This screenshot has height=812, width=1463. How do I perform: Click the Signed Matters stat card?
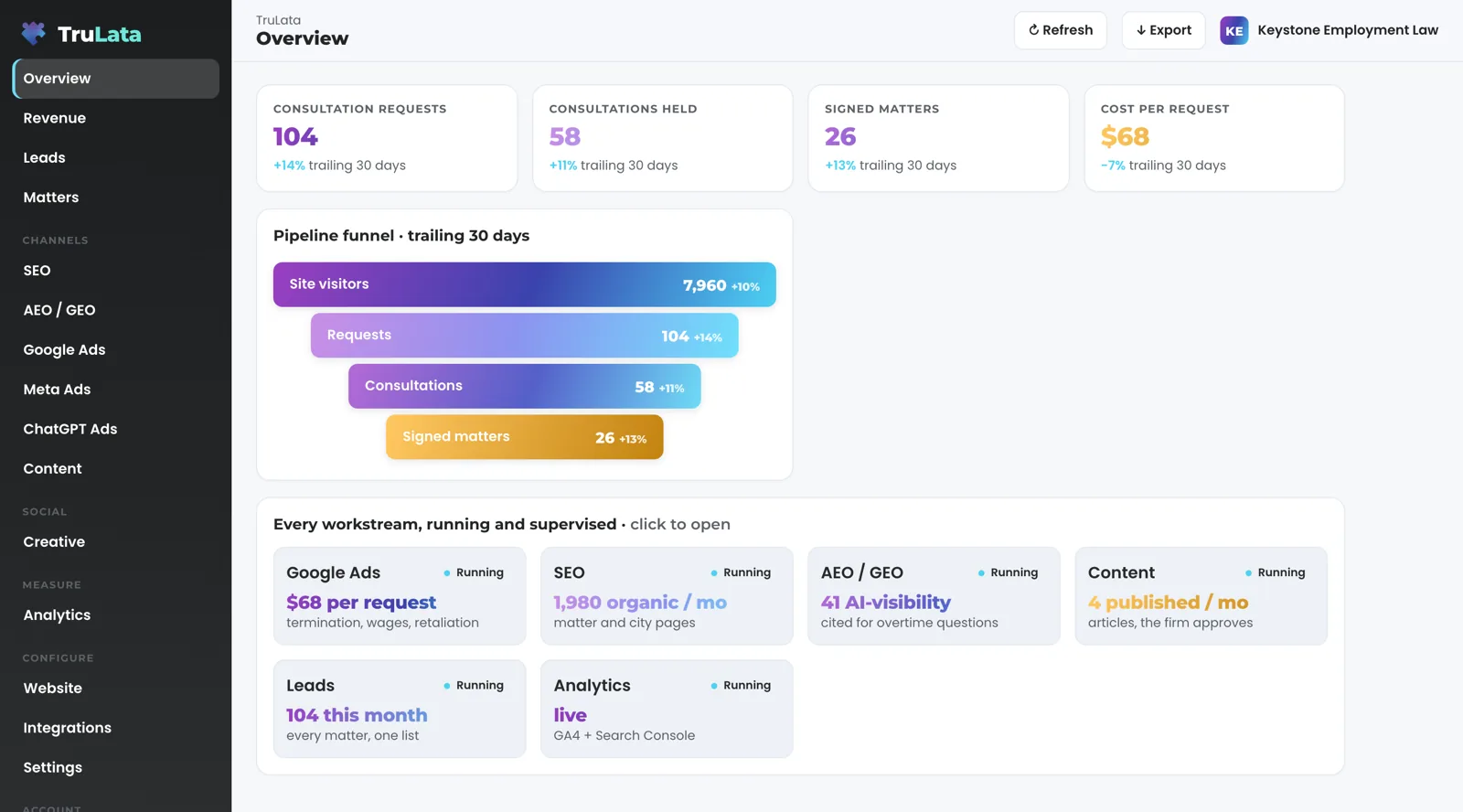938,138
